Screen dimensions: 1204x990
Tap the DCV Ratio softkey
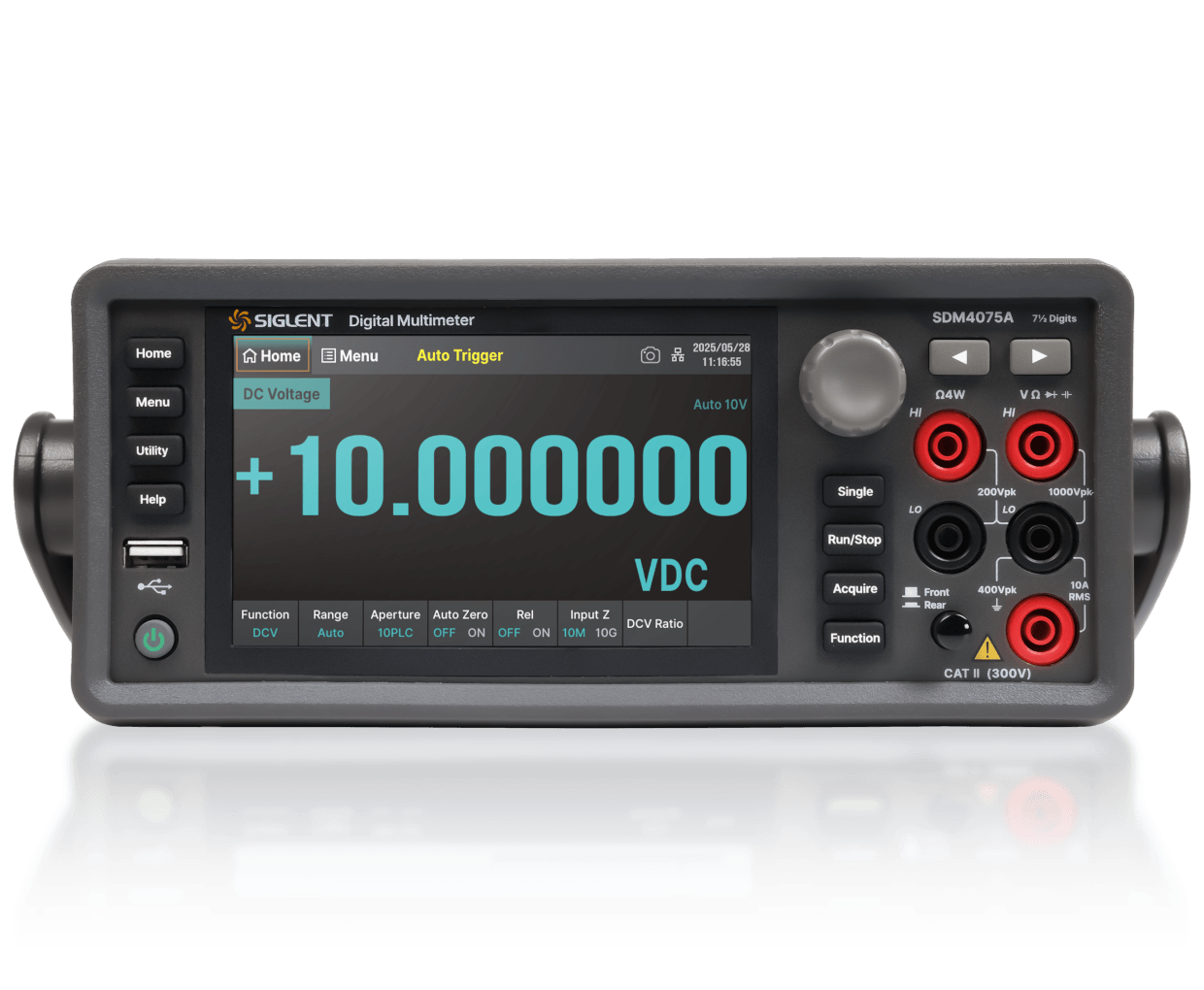coord(654,623)
